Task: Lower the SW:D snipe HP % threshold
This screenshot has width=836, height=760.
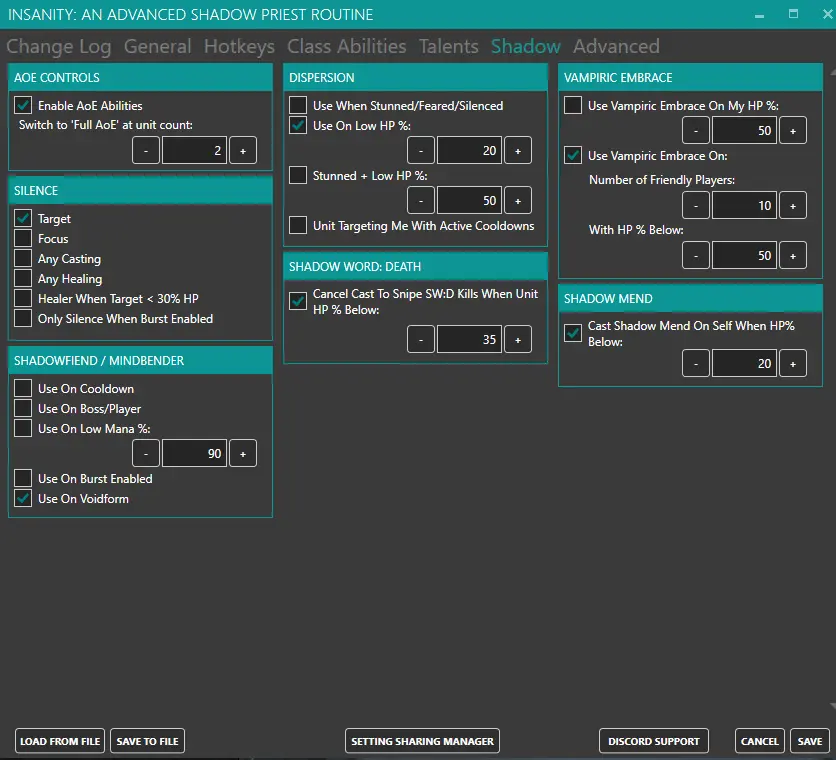Action: 421,339
